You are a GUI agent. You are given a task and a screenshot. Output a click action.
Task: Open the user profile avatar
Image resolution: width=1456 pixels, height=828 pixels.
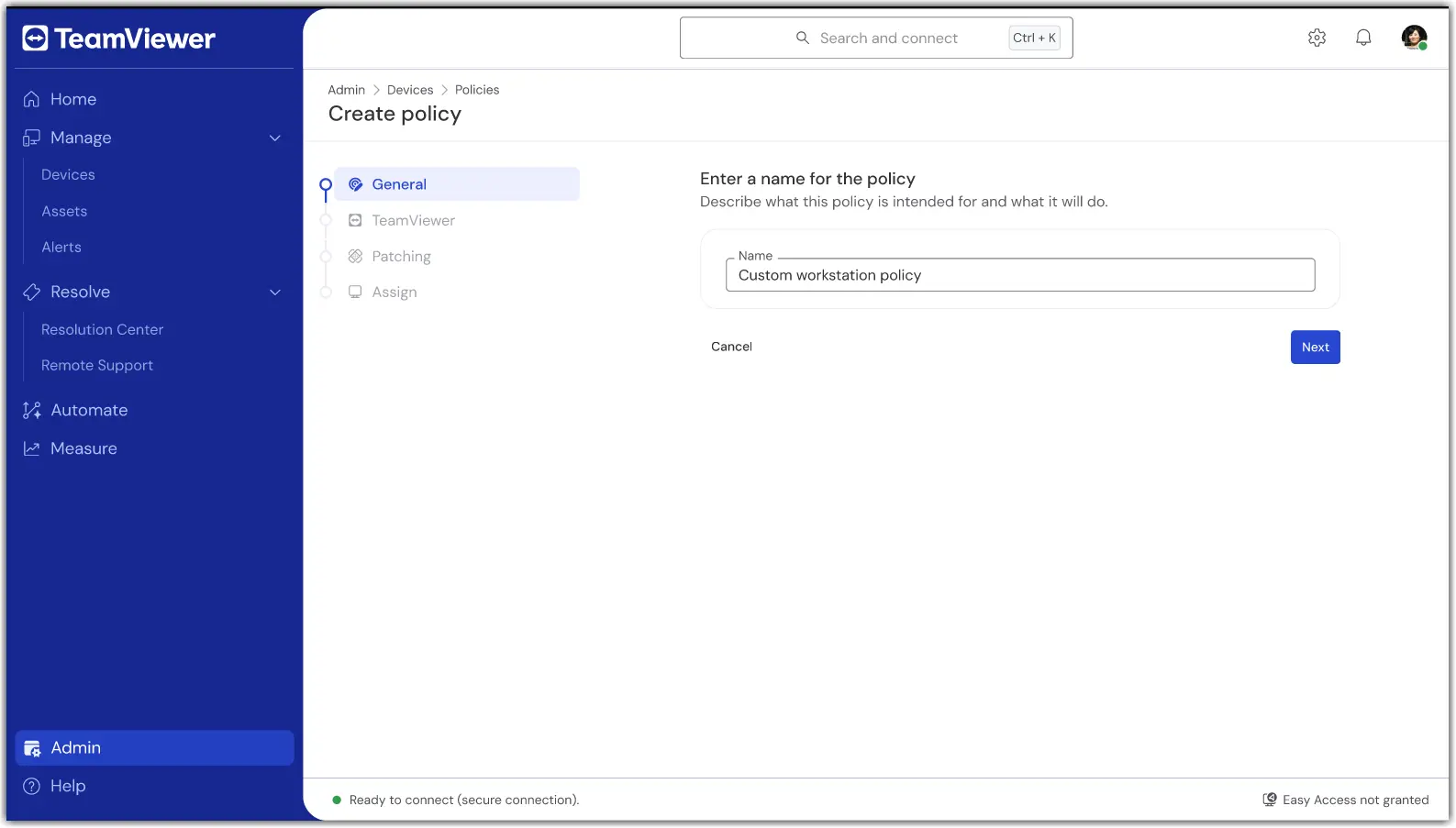click(x=1414, y=38)
